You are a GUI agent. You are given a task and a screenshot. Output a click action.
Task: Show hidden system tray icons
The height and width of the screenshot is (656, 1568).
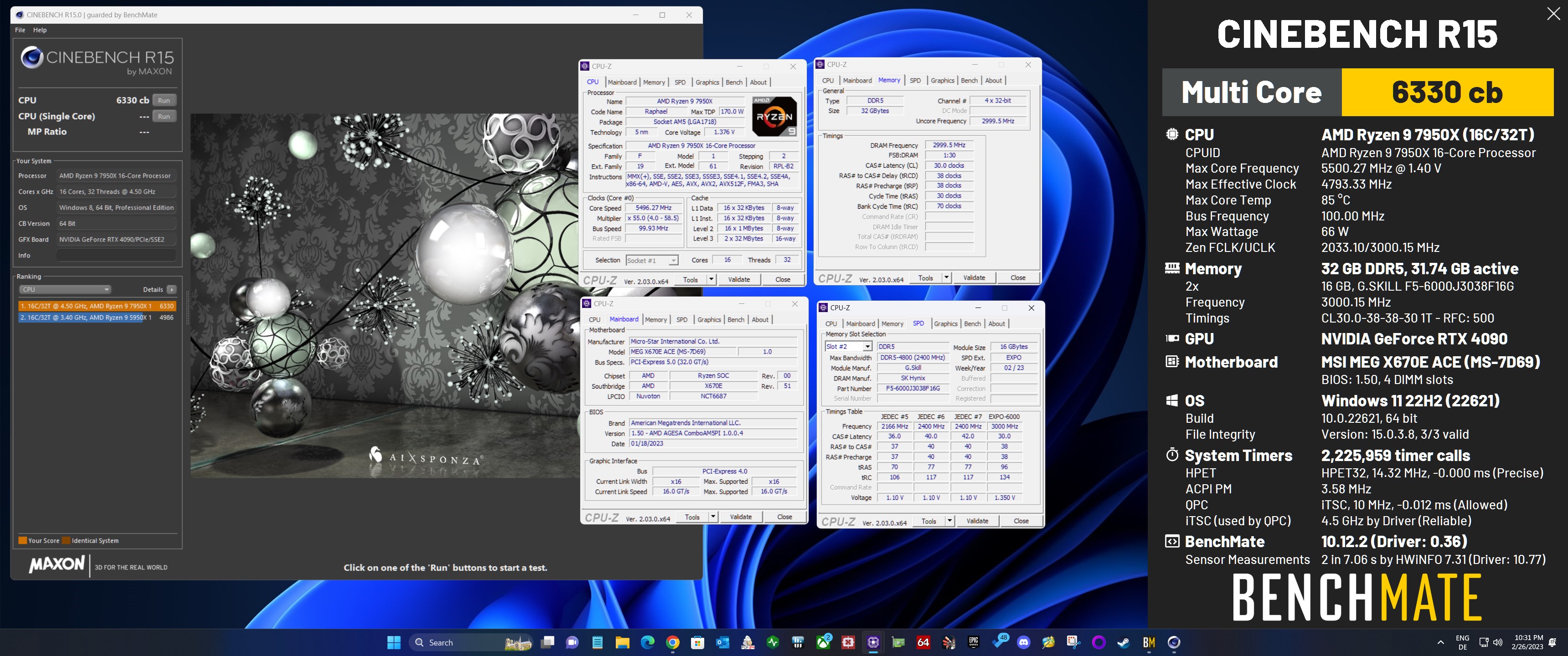pos(1441,642)
